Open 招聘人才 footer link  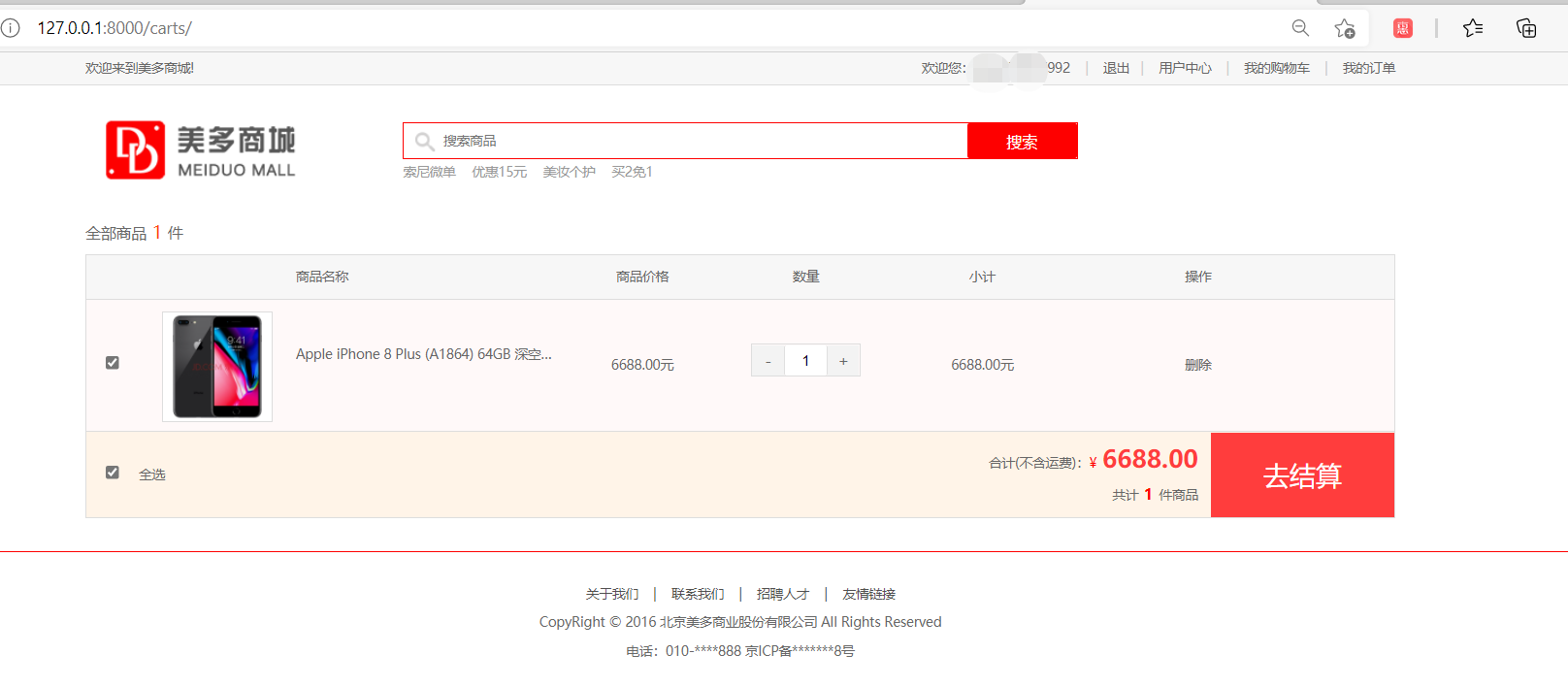[783, 594]
